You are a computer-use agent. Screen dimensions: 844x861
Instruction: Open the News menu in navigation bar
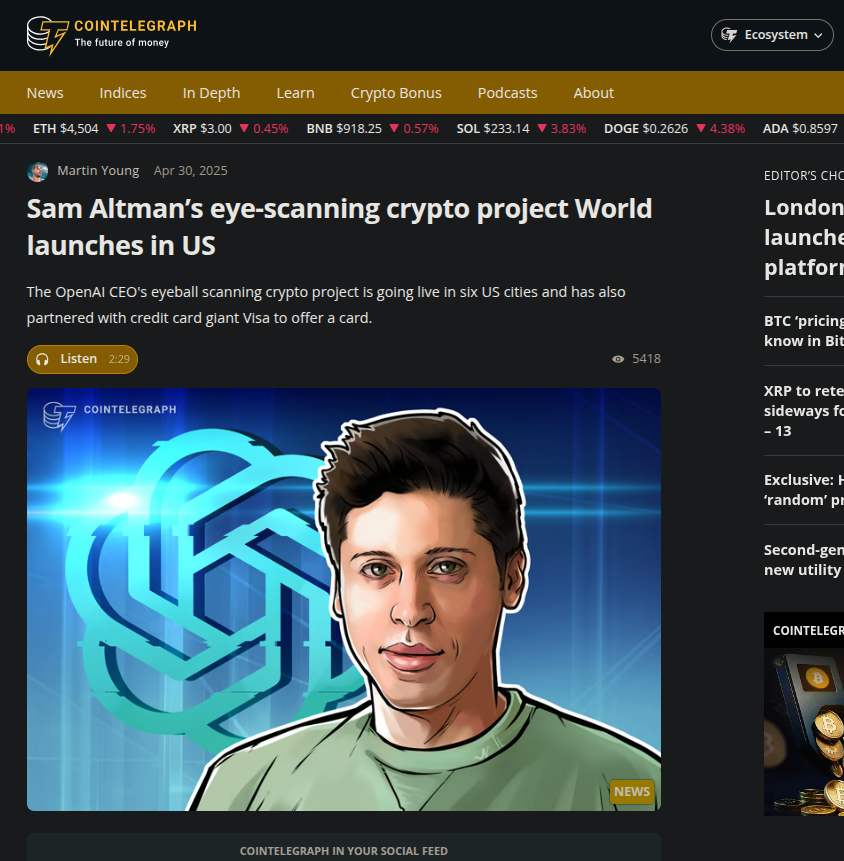coord(45,93)
